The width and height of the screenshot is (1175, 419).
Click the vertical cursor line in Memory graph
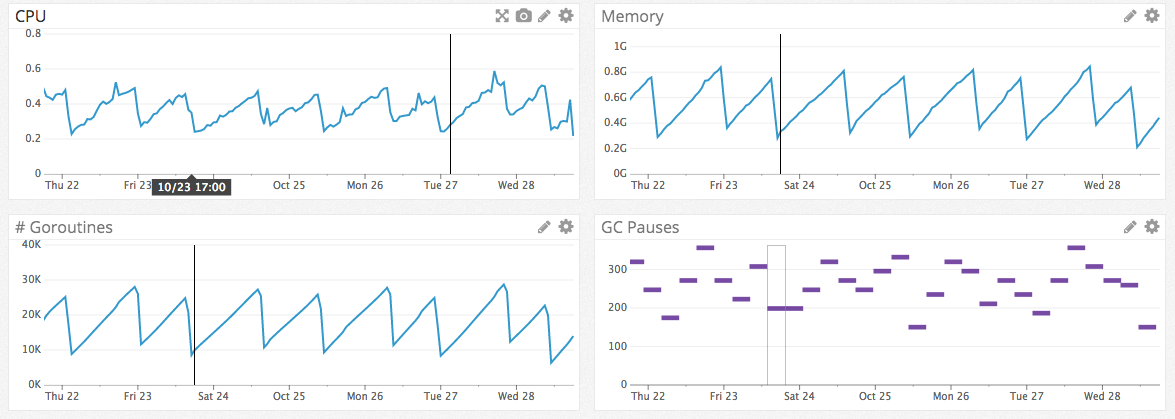780,103
